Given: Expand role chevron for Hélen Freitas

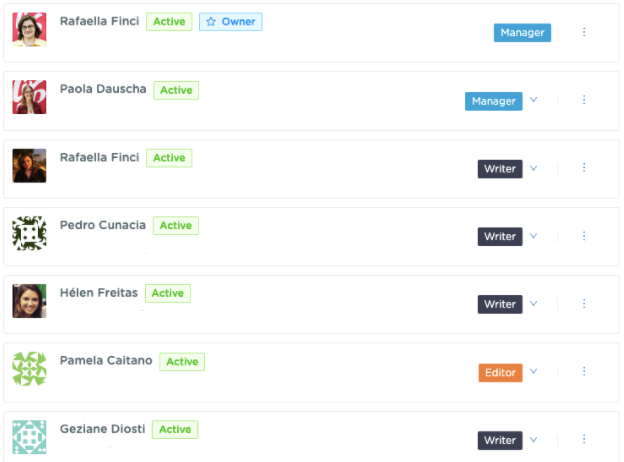Looking at the screenshot, I should pyautogui.click(x=534, y=303).
